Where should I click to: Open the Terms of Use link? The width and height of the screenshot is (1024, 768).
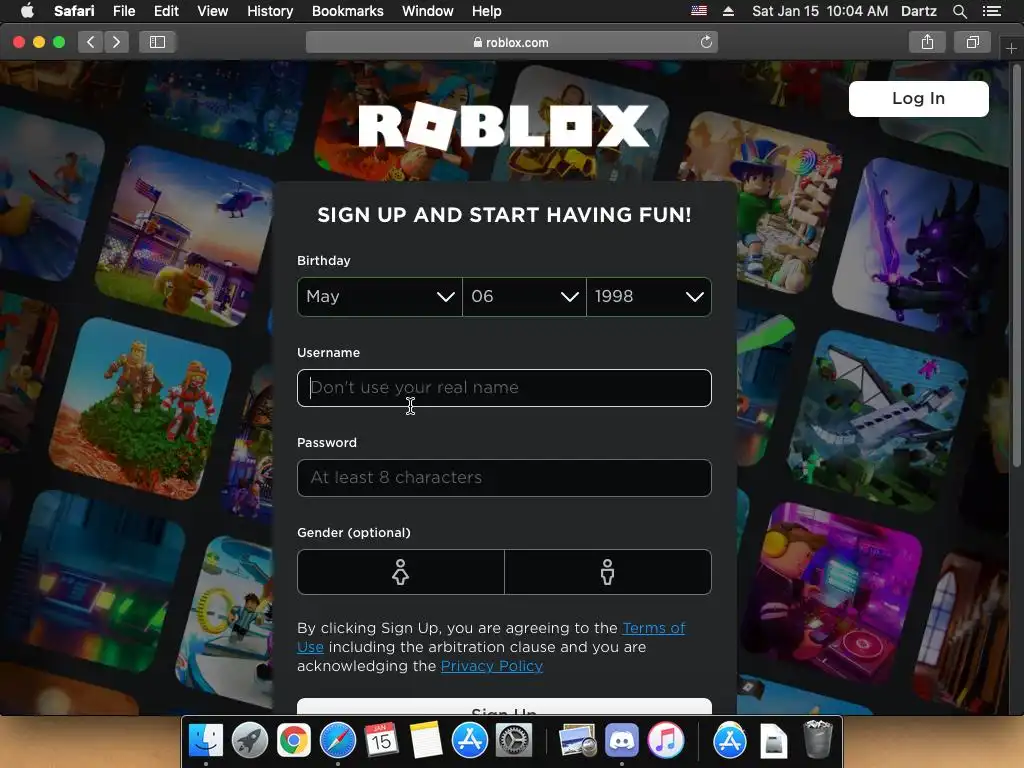click(654, 628)
